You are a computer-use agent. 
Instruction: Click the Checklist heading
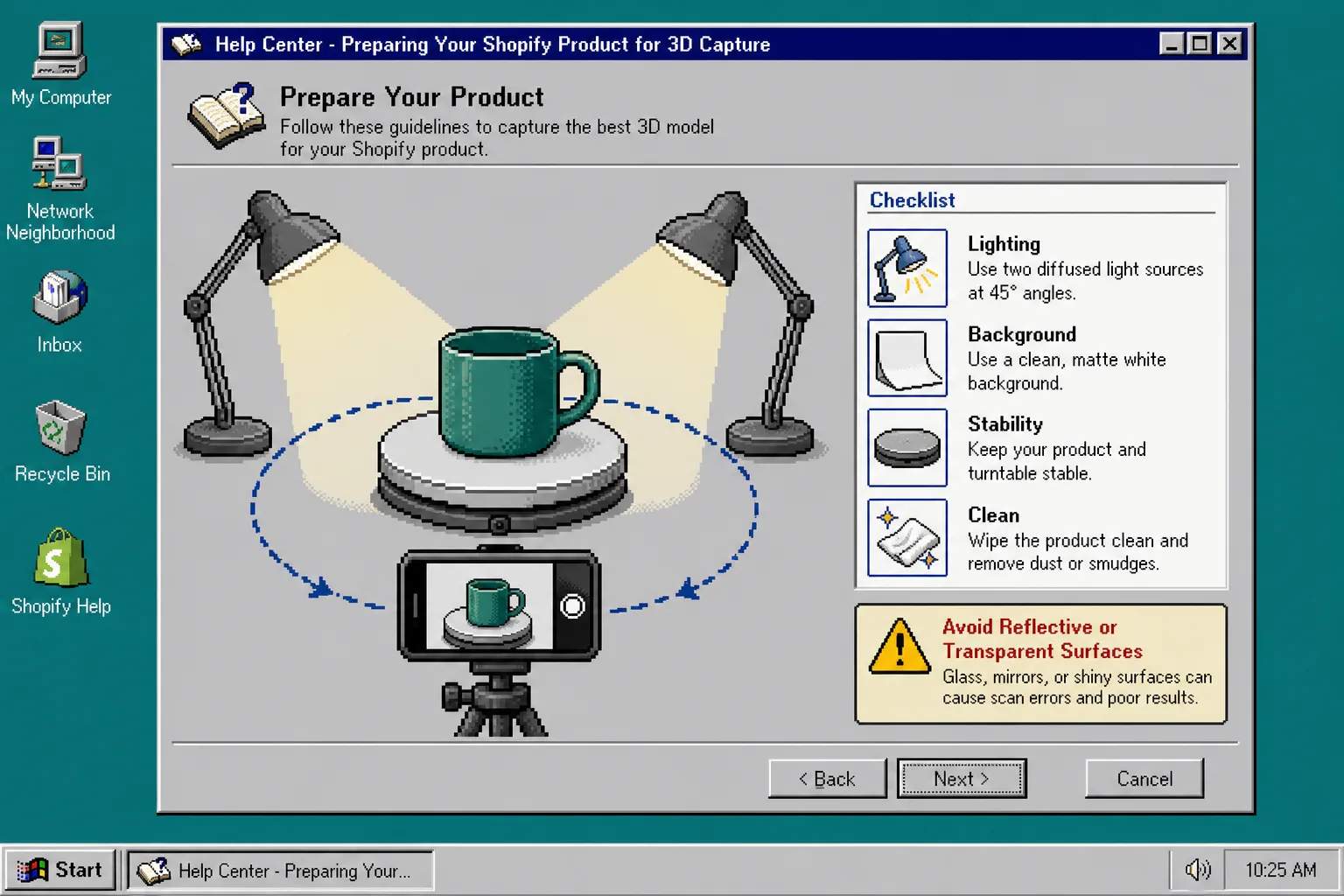(912, 200)
